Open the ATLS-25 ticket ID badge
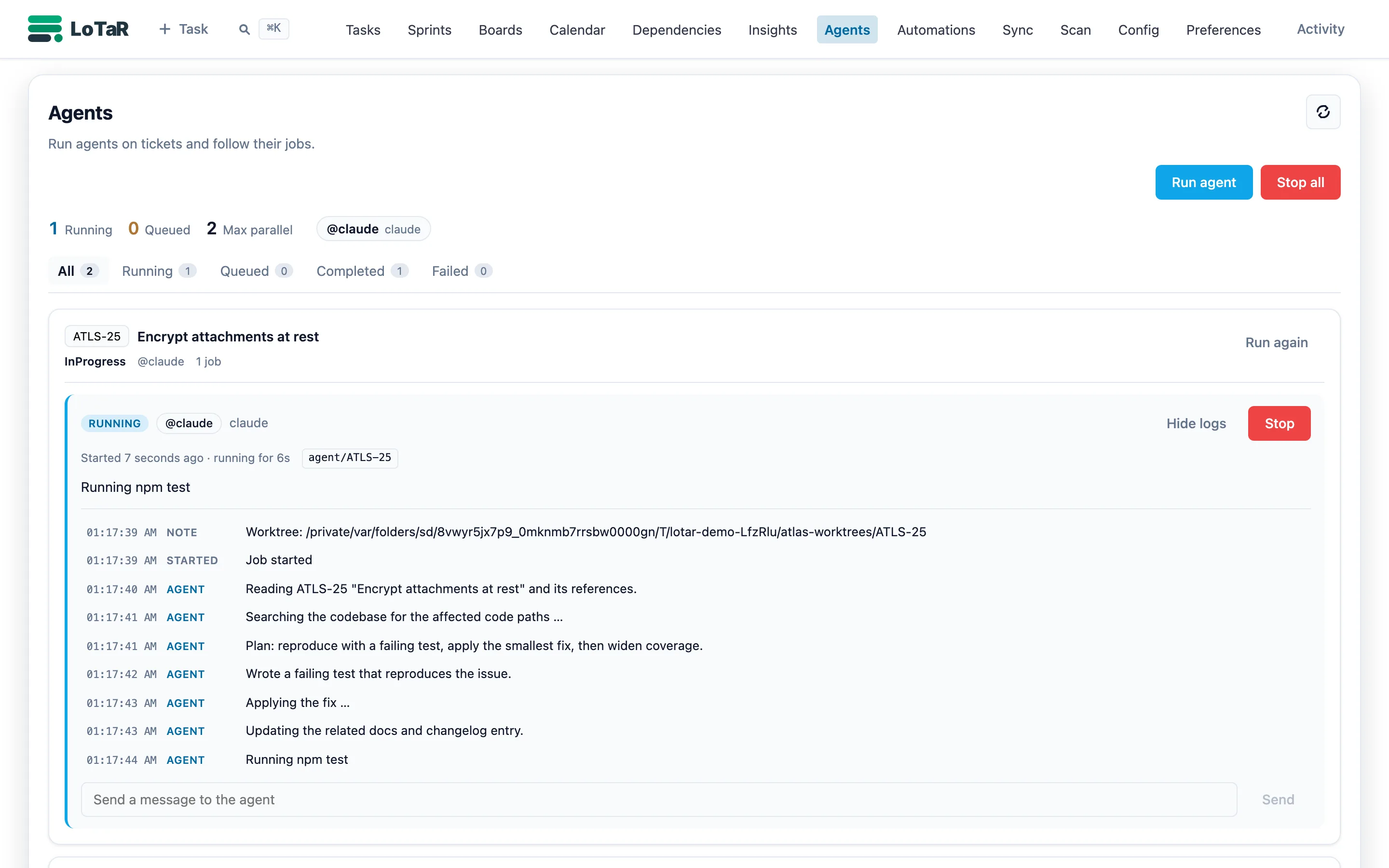Viewport: 1389px width, 868px height. pos(96,337)
